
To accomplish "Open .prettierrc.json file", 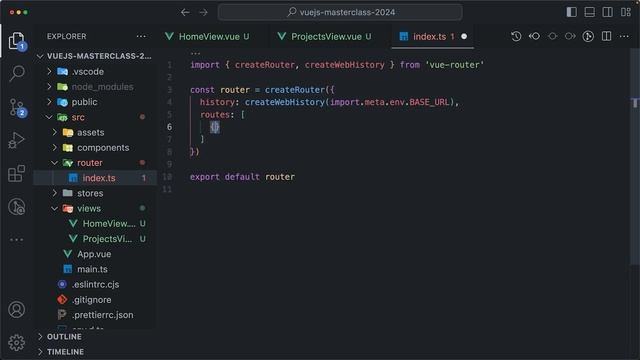I will point(95,315).
